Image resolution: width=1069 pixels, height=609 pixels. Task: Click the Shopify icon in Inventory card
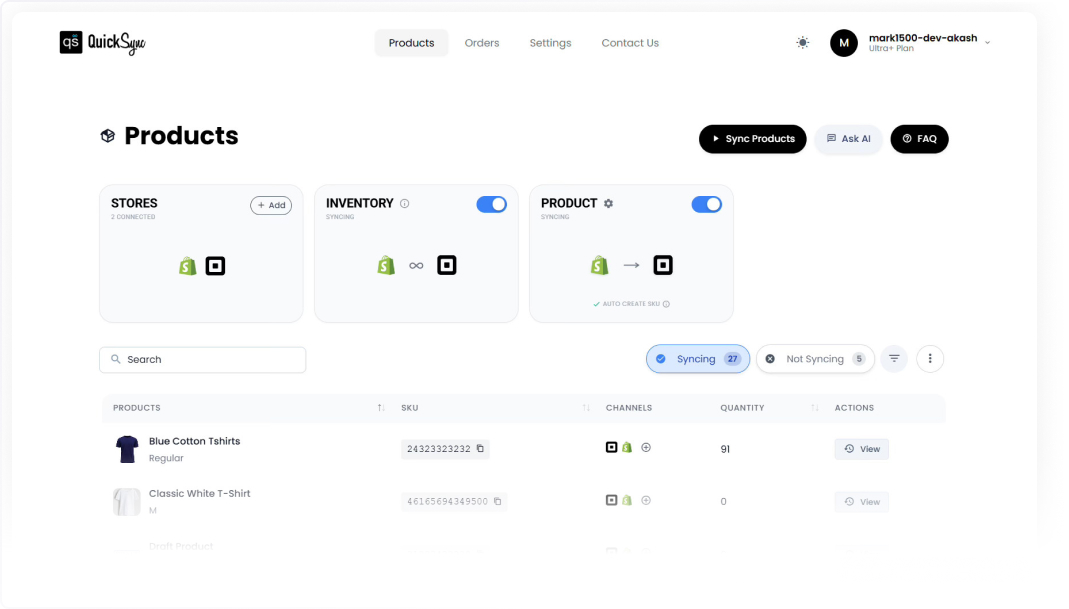pyautogui.click(x=386, y=265)
